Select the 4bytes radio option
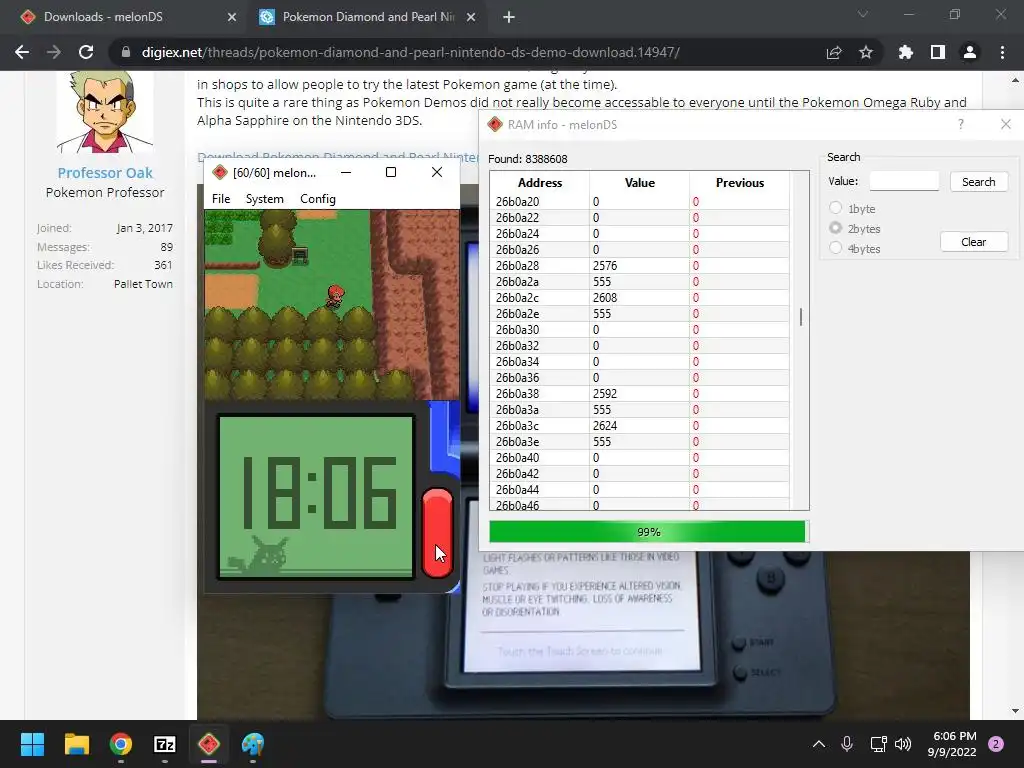1024x768 pixels. 835,248
